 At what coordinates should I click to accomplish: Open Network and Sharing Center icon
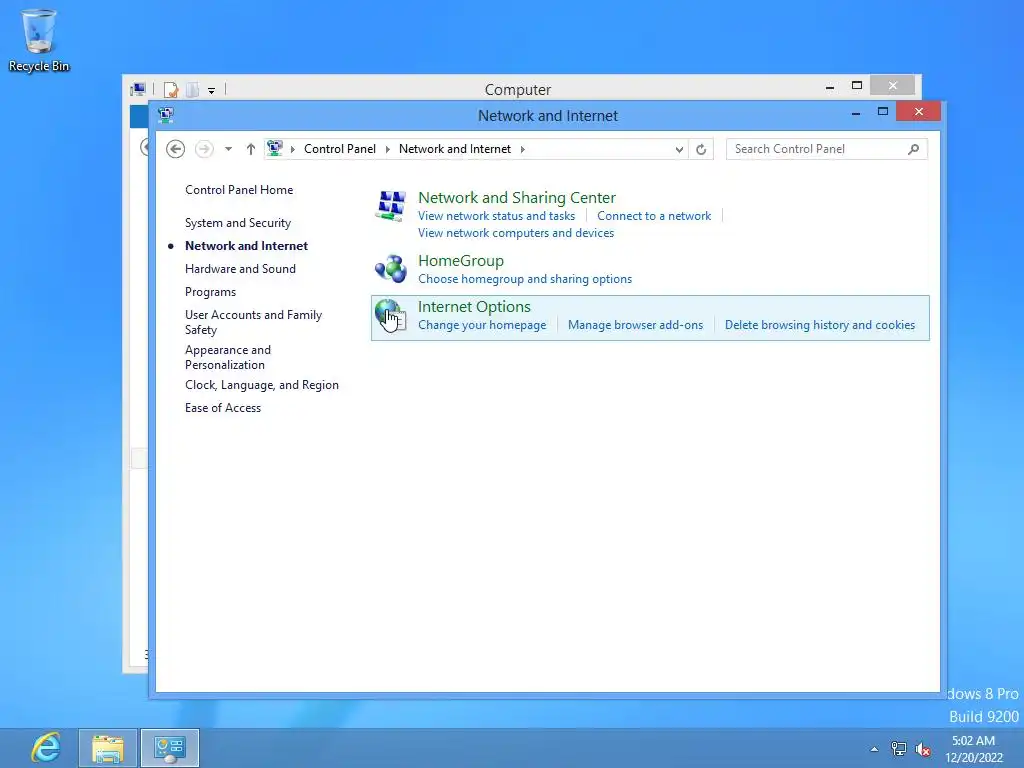pos(391,206)
